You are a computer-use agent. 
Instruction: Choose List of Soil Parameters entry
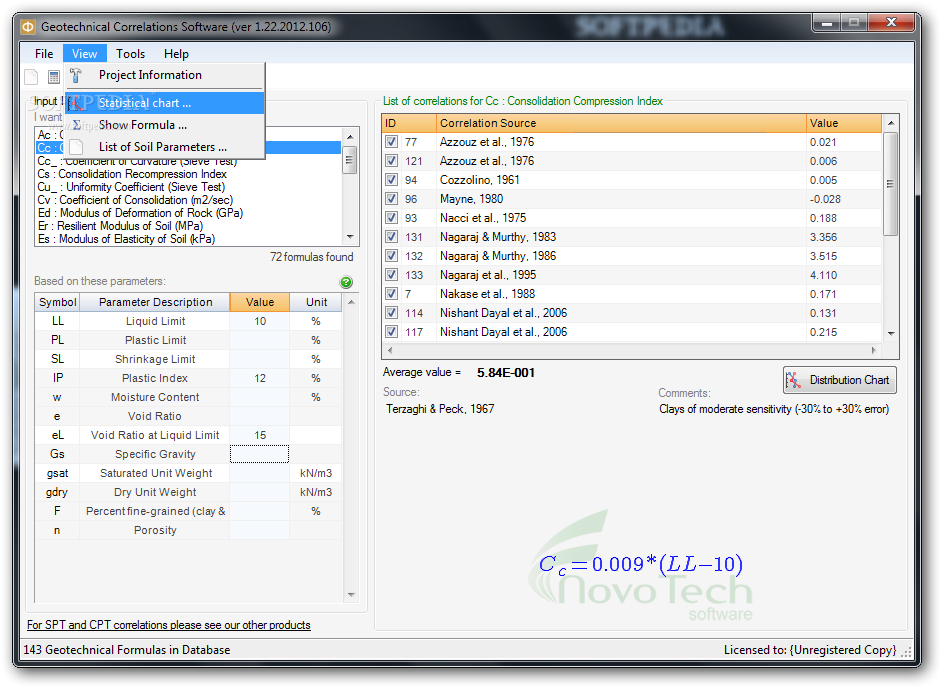point(164,147)
